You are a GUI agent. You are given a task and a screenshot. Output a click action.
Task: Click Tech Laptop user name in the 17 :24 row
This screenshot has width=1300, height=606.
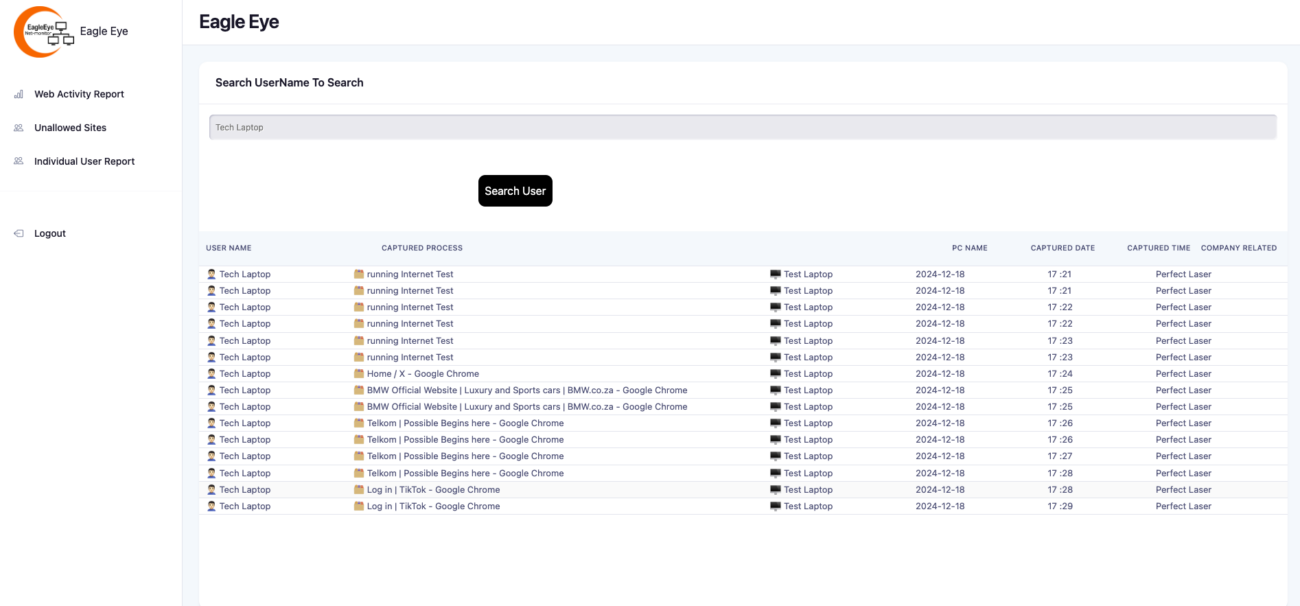pyautogui.click(x=245, y=374)
